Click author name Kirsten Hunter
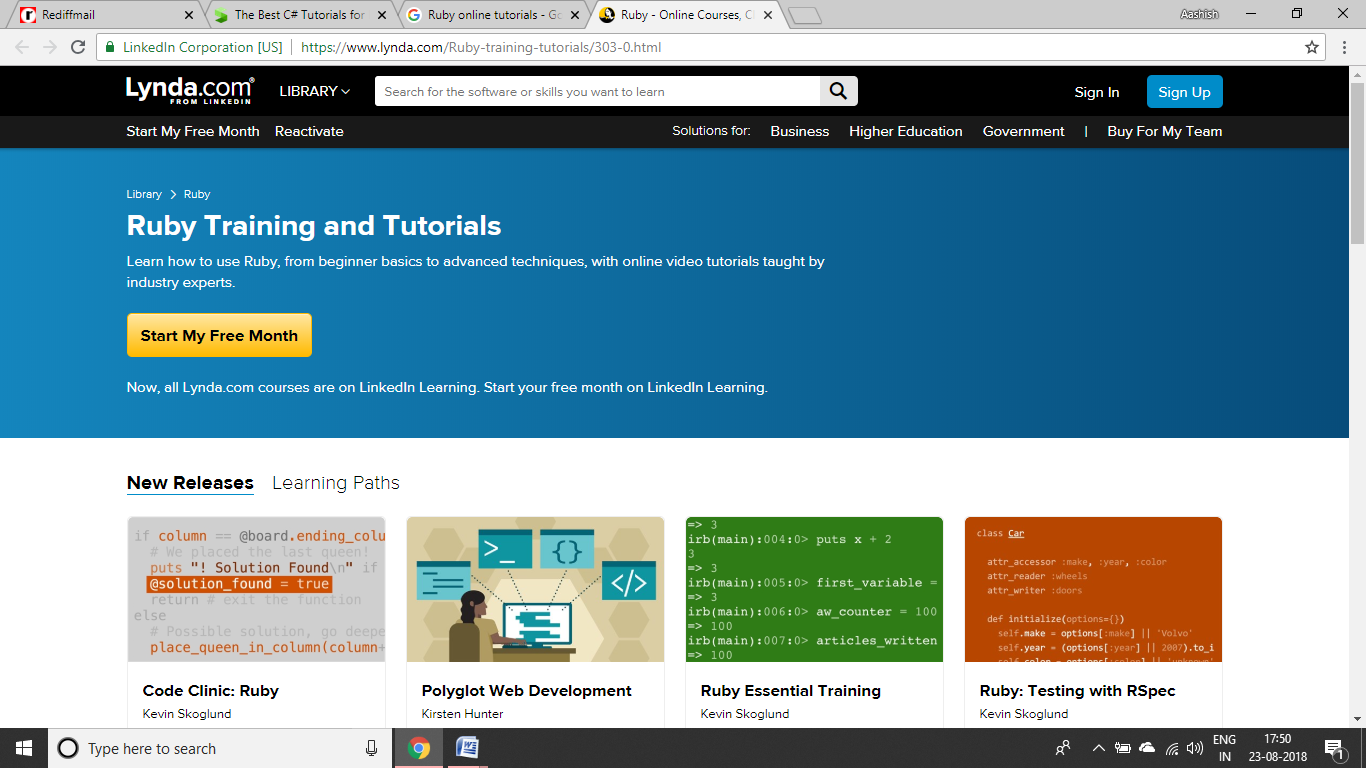Screen dimensions: 1366x768 tap(463, 714)
